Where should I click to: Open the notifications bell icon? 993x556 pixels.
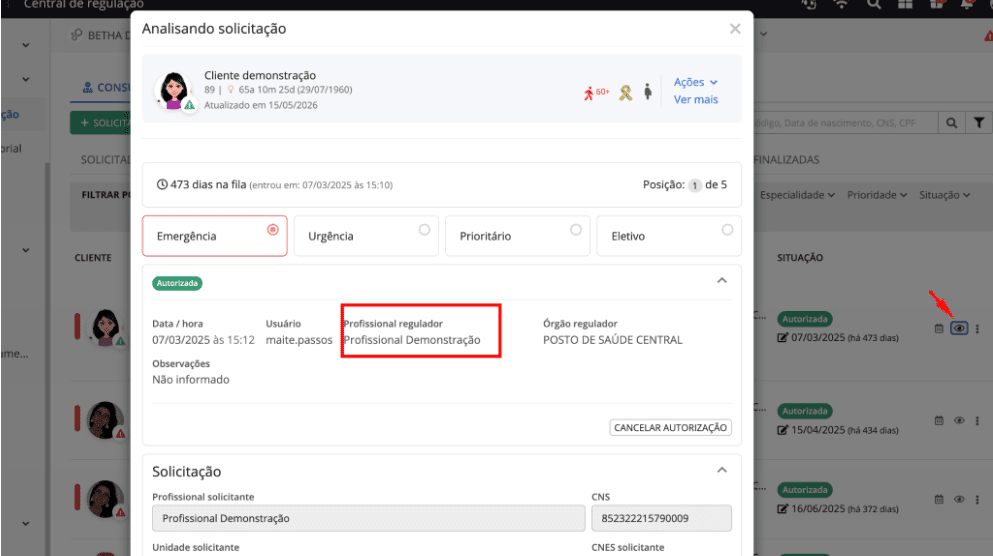967,4
